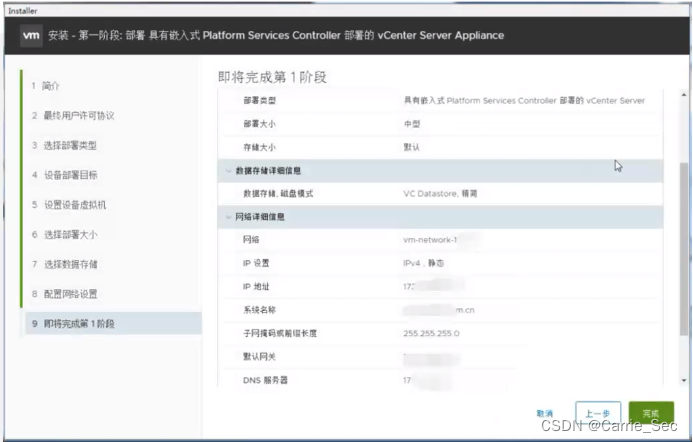Open step 6 选择部署大小
Image resolution: width=693 pixels, height=442 pixels.
(65, 234)
